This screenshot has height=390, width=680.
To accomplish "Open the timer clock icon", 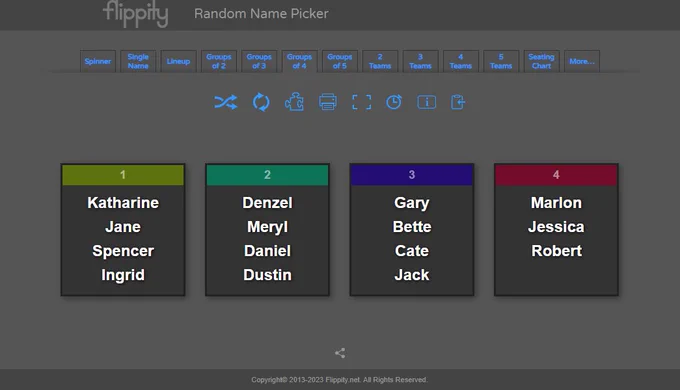I will click(x=394, y=102).
